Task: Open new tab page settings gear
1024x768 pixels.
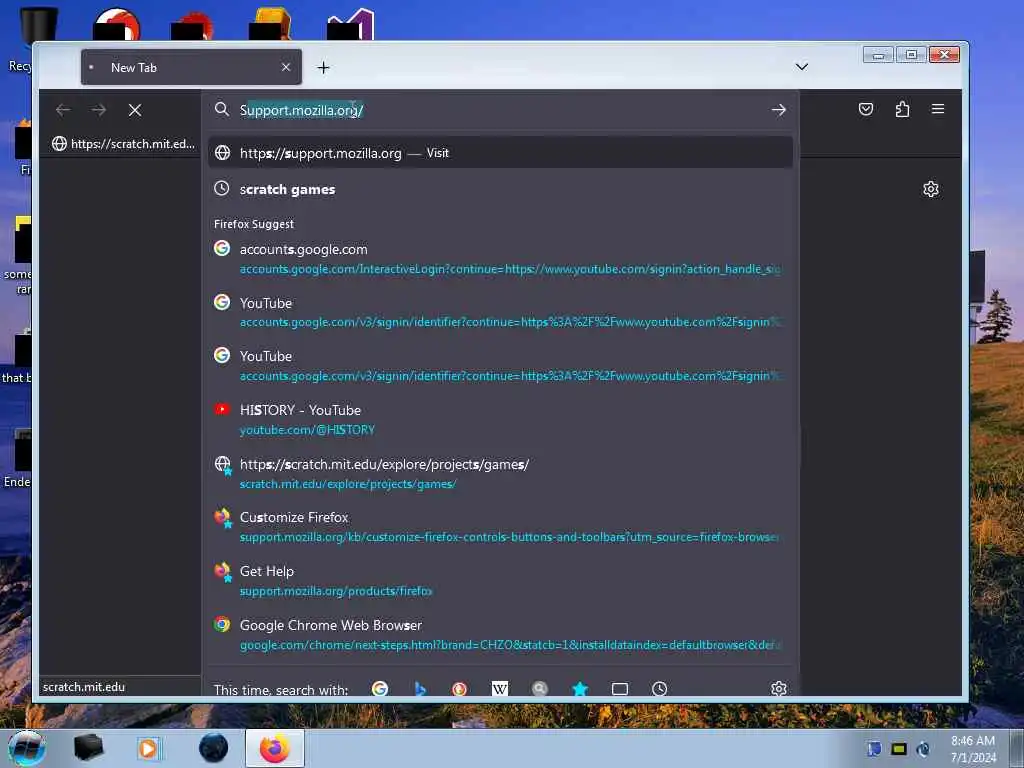Action: [x=931, y=189]
